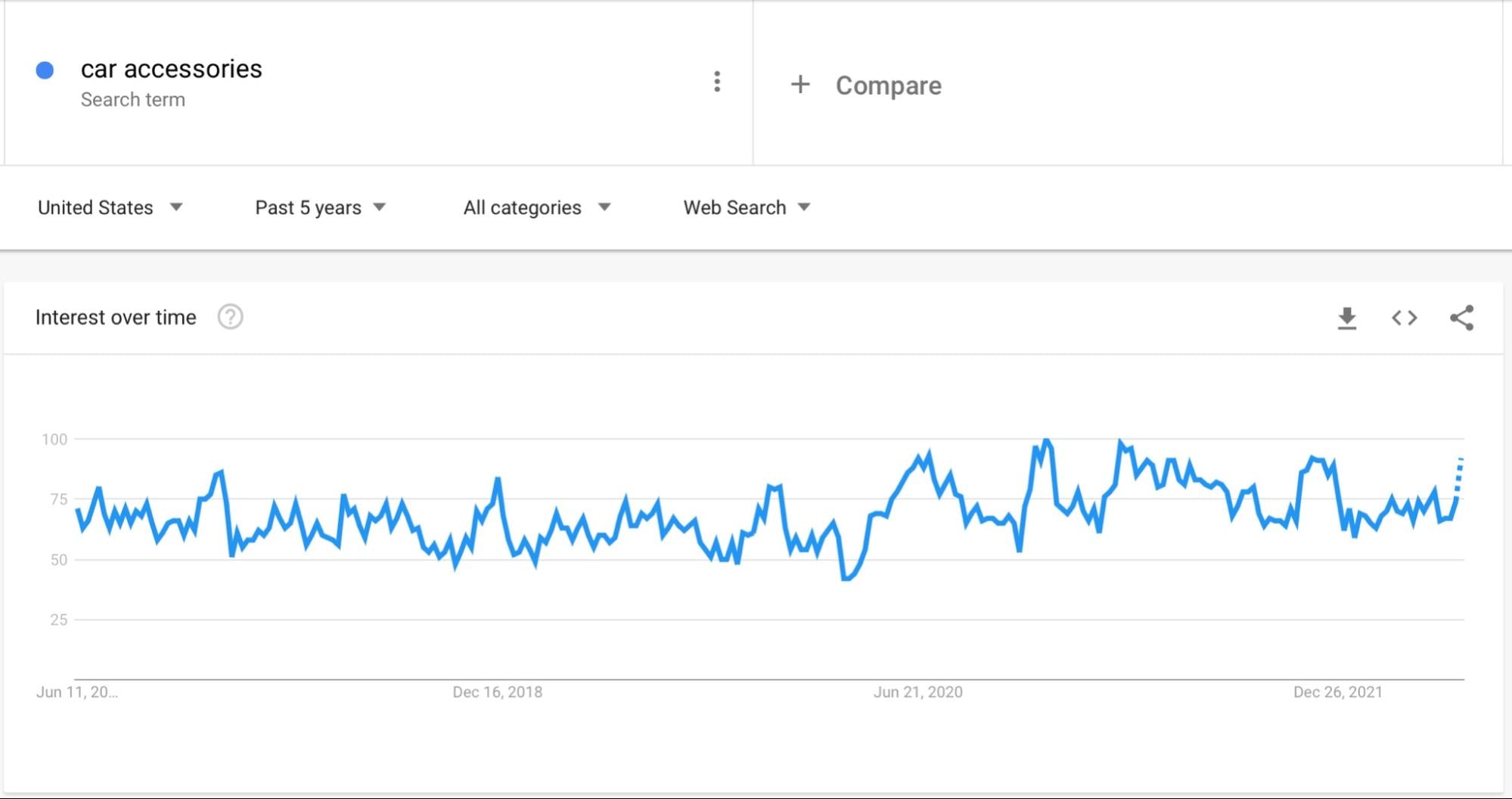Expand the United States region dropdown
This screenshot has width=1512, height=799.
point(110,207)
